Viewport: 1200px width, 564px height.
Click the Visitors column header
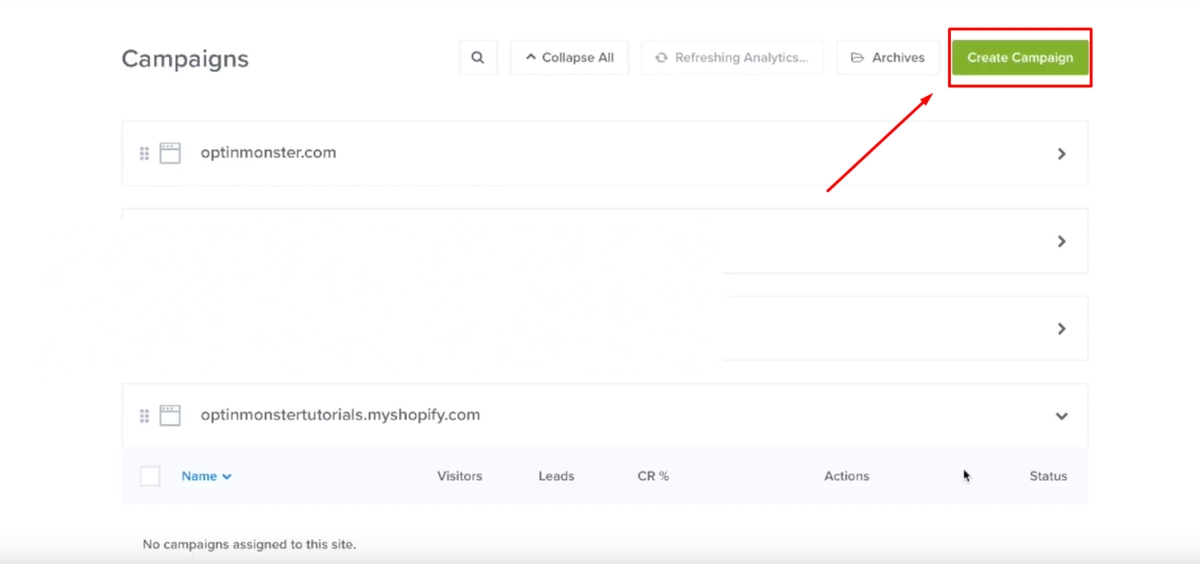coord(460,476)
